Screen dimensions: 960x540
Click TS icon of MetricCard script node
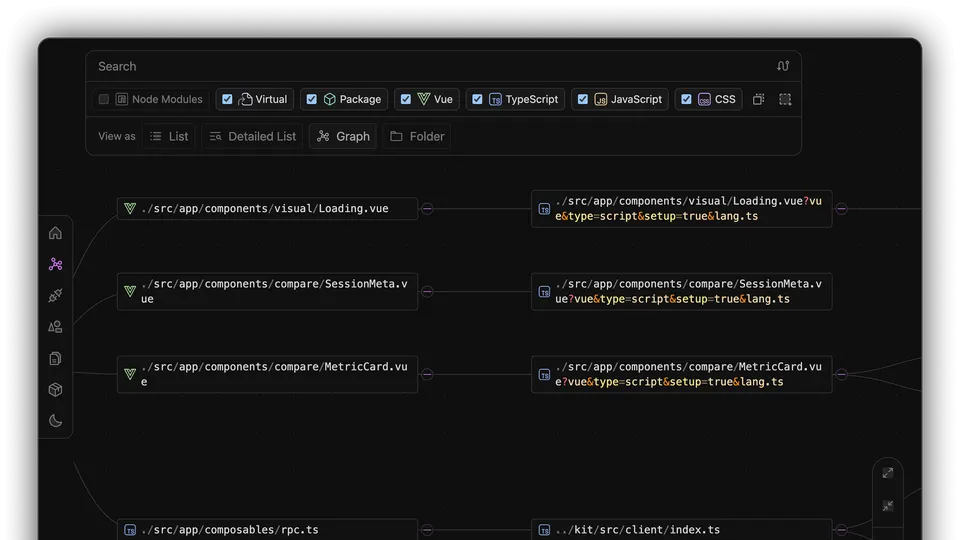[544, 374]
